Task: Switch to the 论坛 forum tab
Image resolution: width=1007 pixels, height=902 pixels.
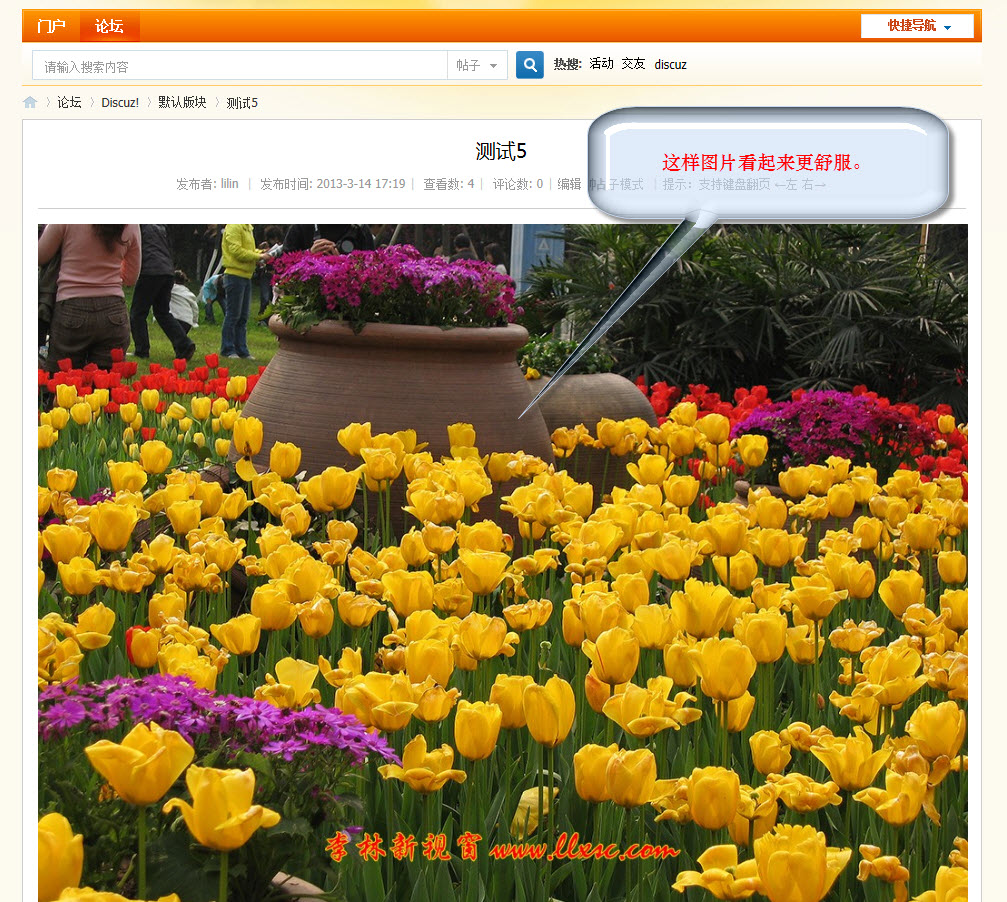Action: (109, 26)
